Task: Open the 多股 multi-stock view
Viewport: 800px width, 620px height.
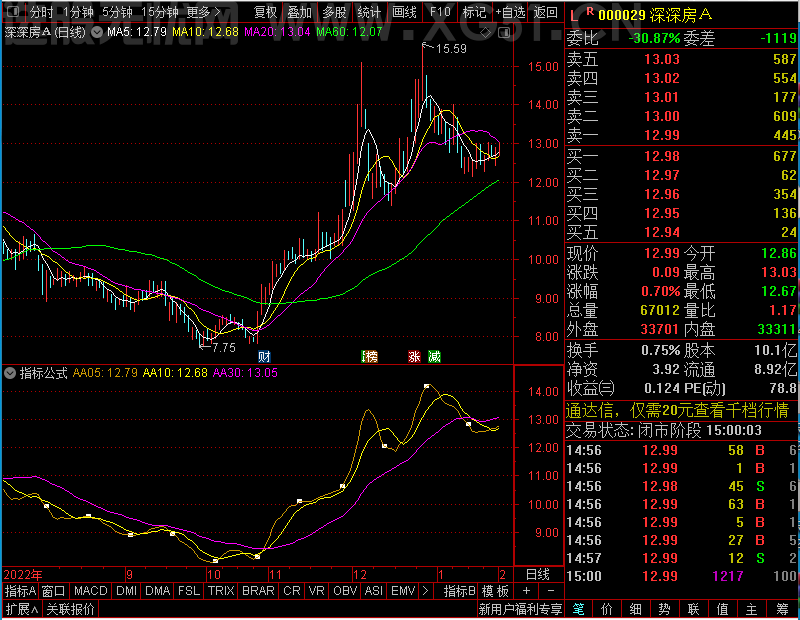Action: [x=334, y=11]
